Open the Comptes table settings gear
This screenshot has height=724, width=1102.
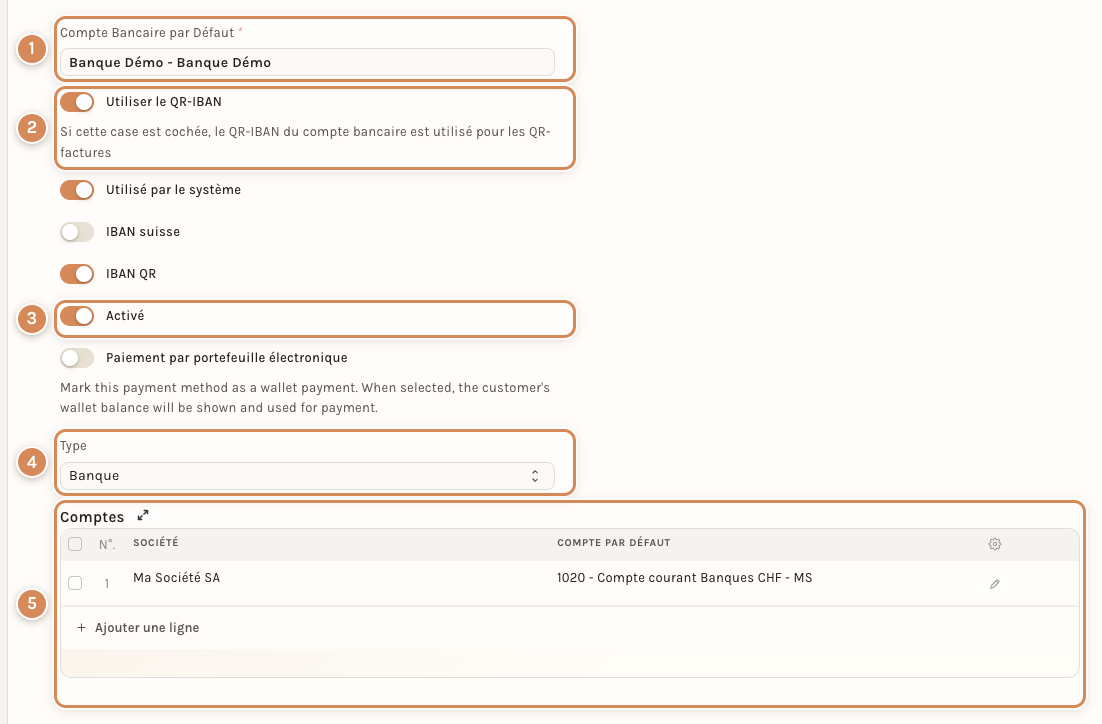pos(994,543)
